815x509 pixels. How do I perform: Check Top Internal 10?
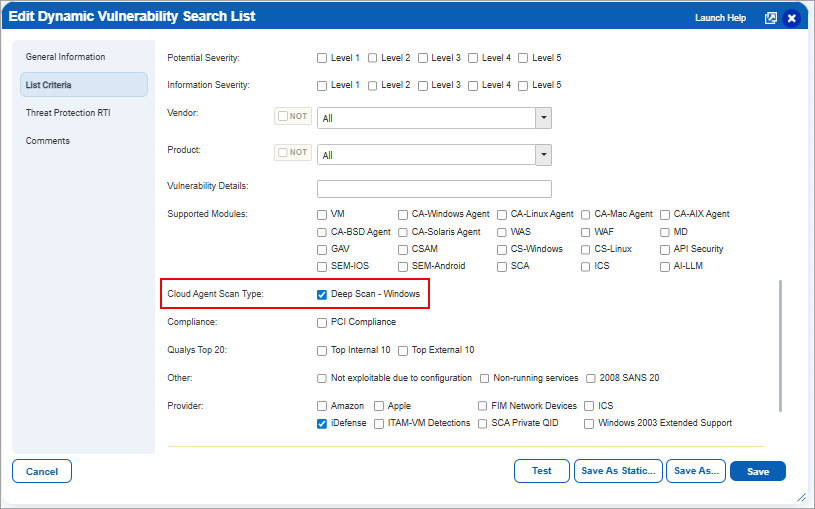(x=322, y=351)
